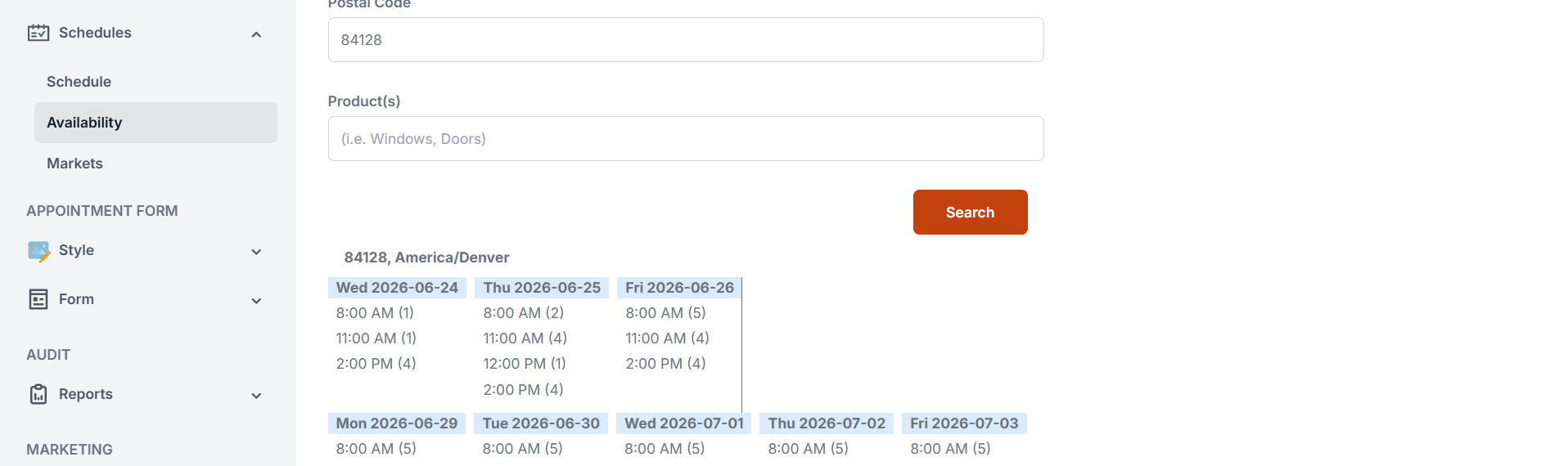Viewport: 1568px width, 466px height.
Task: Click the Style paint icon
Action: click(38, 251)
